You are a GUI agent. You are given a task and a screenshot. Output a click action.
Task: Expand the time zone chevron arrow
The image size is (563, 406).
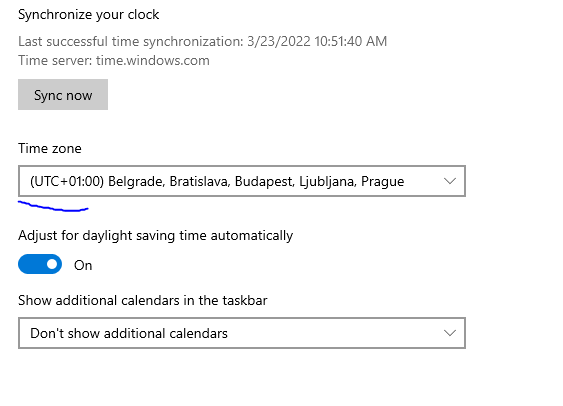[450, 181]
